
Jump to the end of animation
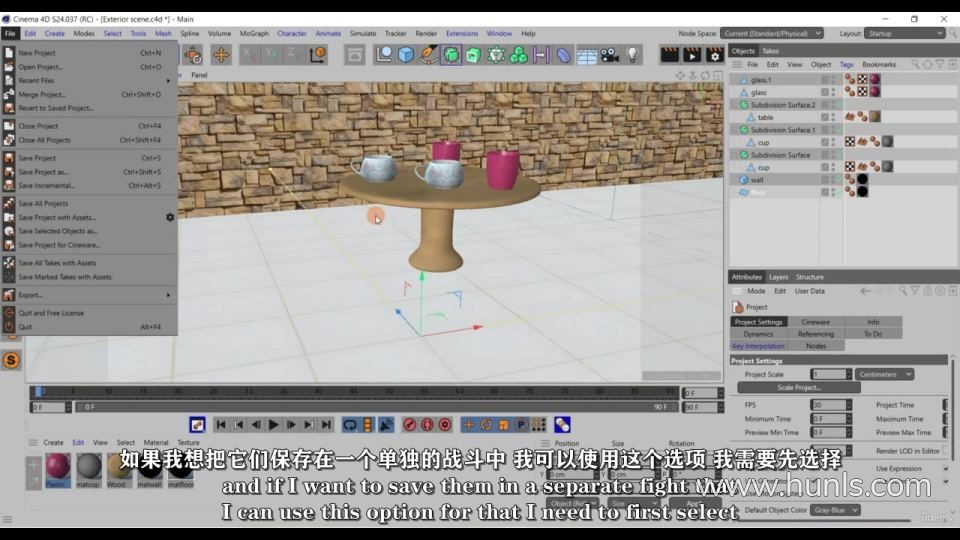(326, 425)
